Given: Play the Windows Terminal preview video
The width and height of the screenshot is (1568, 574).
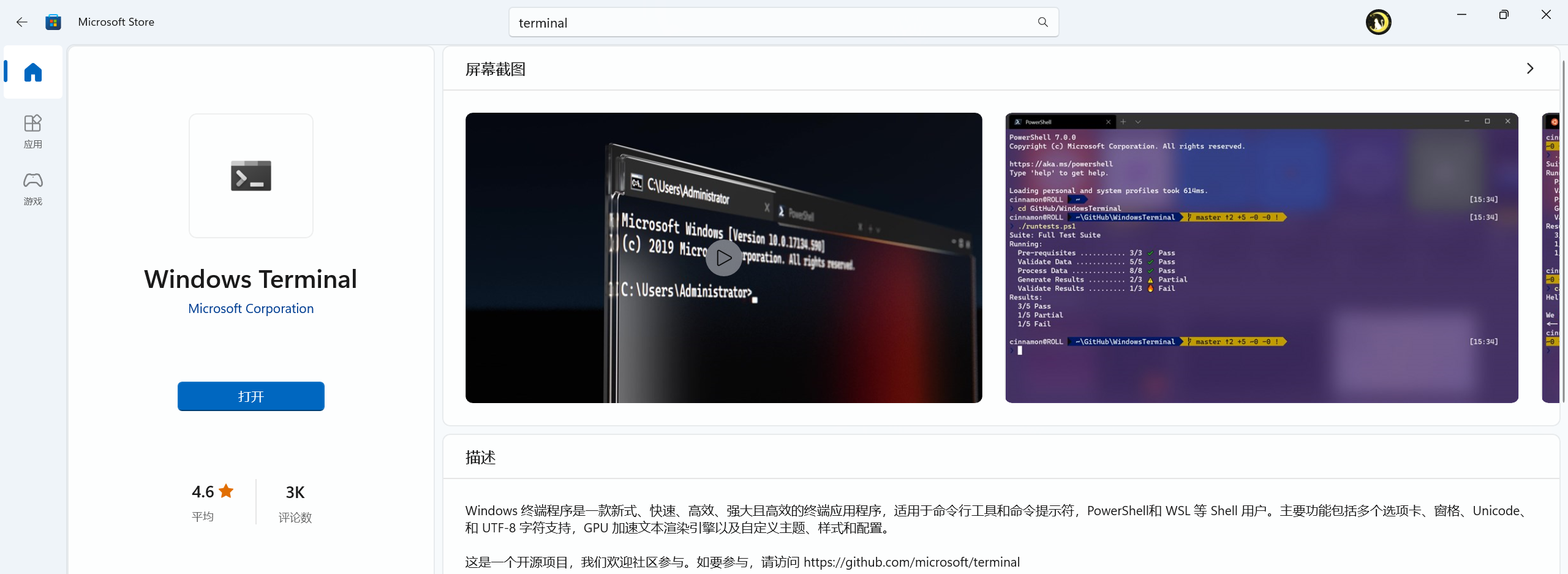Looking at the screenshot, I should [723, 257].
